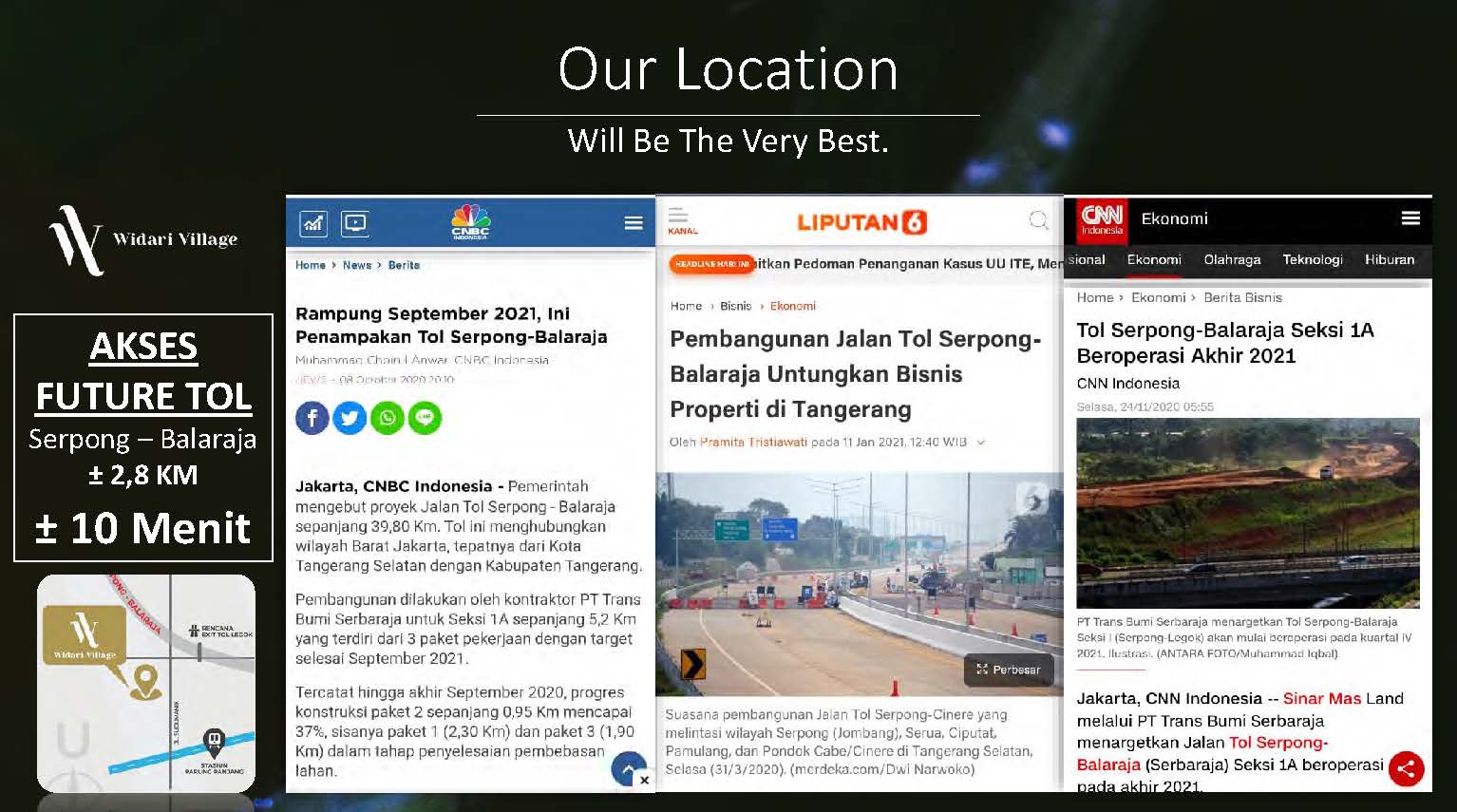Image resolution: width=1457 pixels, height=812 pixels.
Task: Open CNBC TV video icon
Action: tap(355, 224)
